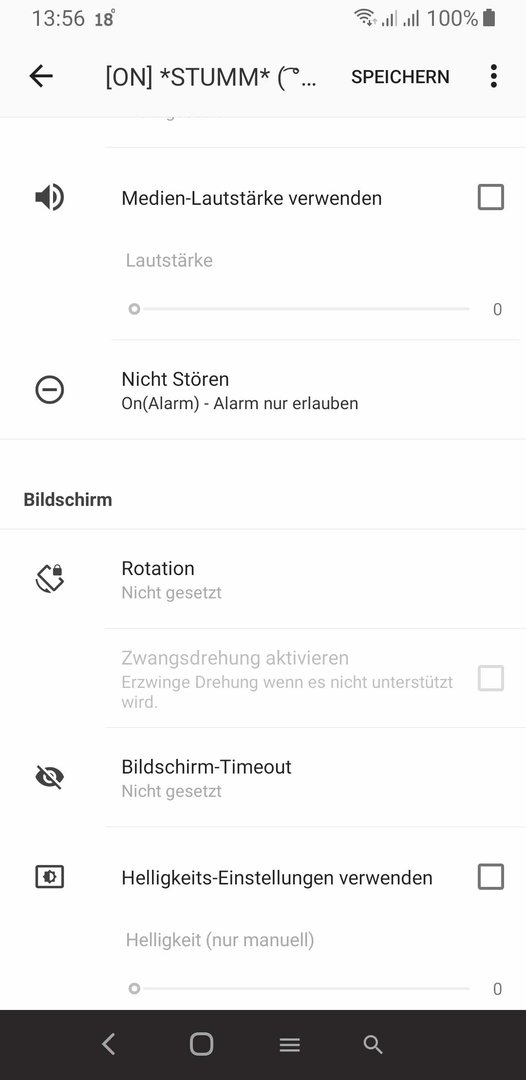Tap the brightness settings icon
526x1080 pixels.
click(50, 877)
